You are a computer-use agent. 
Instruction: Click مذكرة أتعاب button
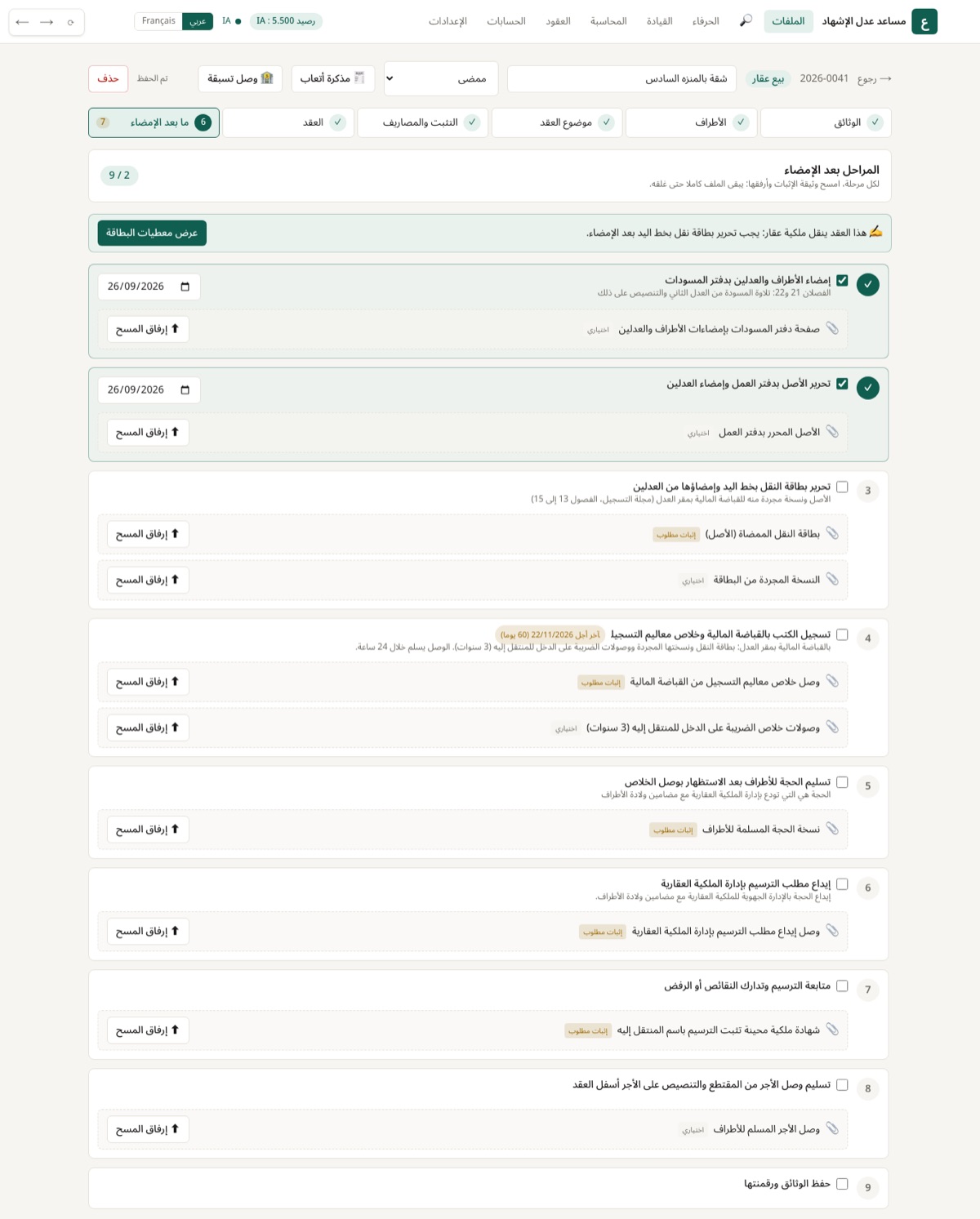(333, 78)
